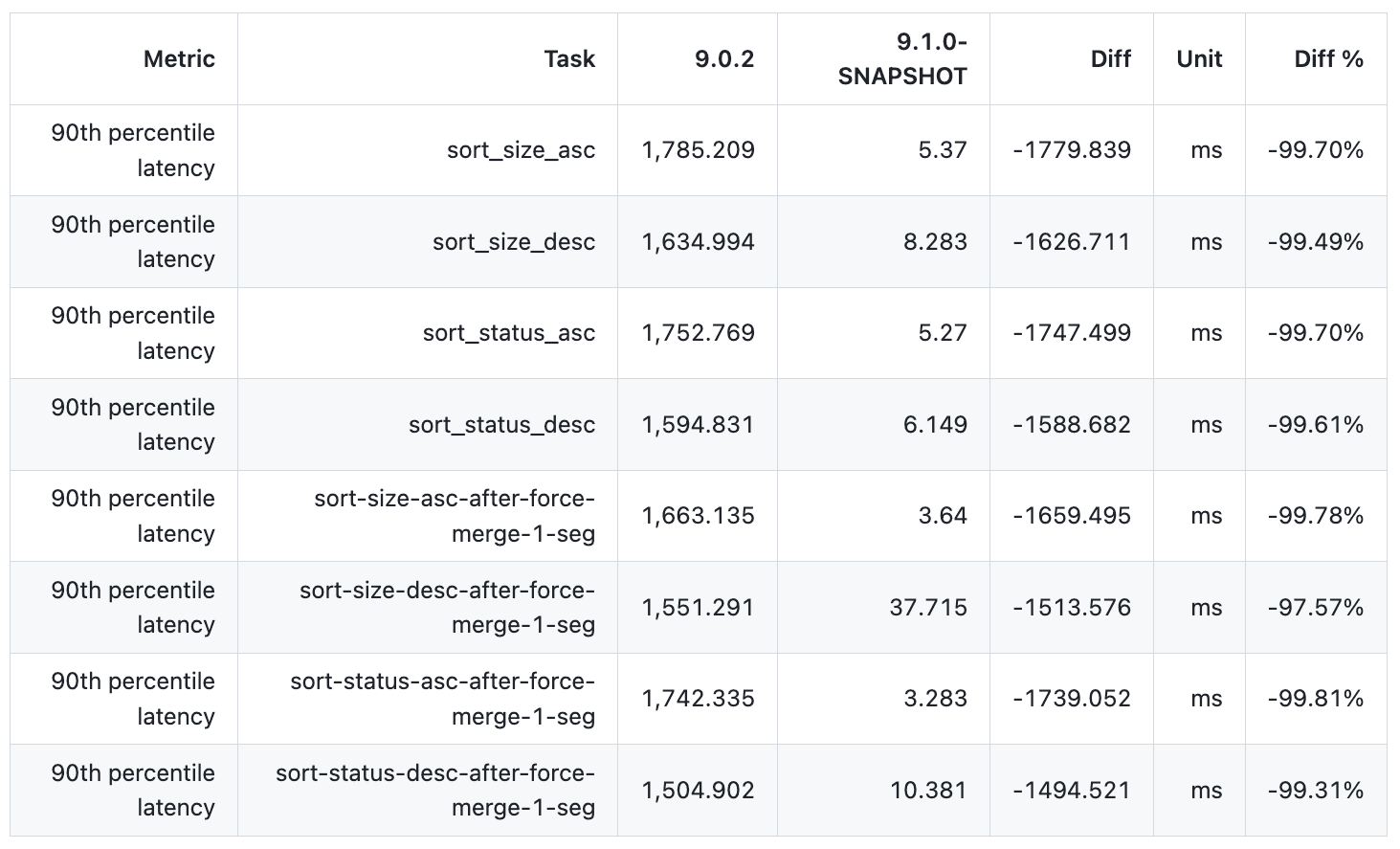
Task: Click the sort-status-desc-after-force-merge-1-seg task cell
Action: click(435, 791)
